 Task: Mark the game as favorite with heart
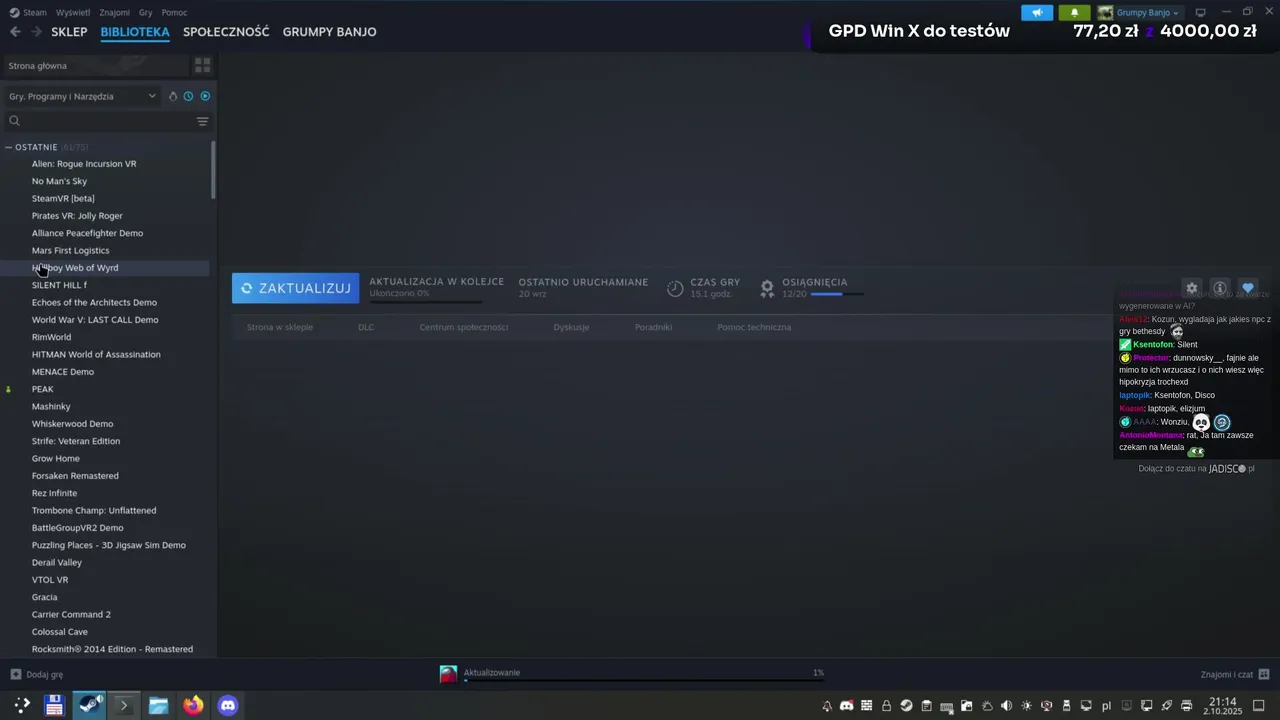1248,288
